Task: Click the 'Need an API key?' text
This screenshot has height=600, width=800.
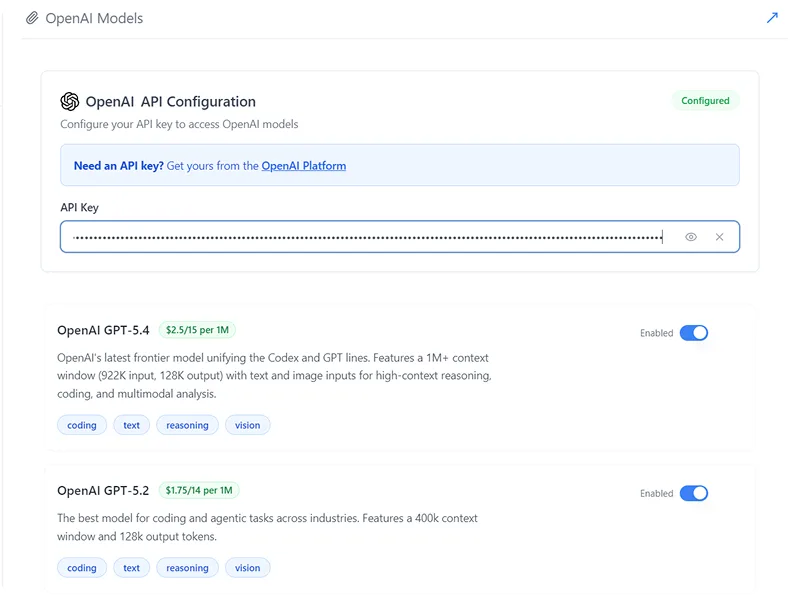Action: point(118,166)
